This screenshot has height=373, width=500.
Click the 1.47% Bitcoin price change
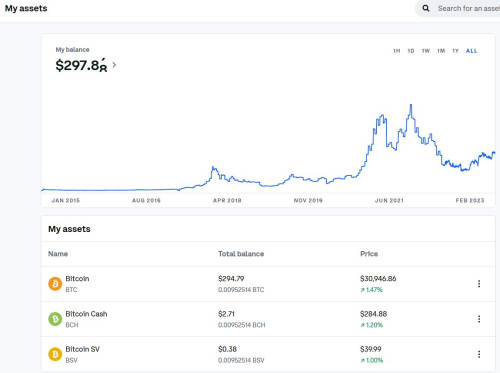pos(371,290)
